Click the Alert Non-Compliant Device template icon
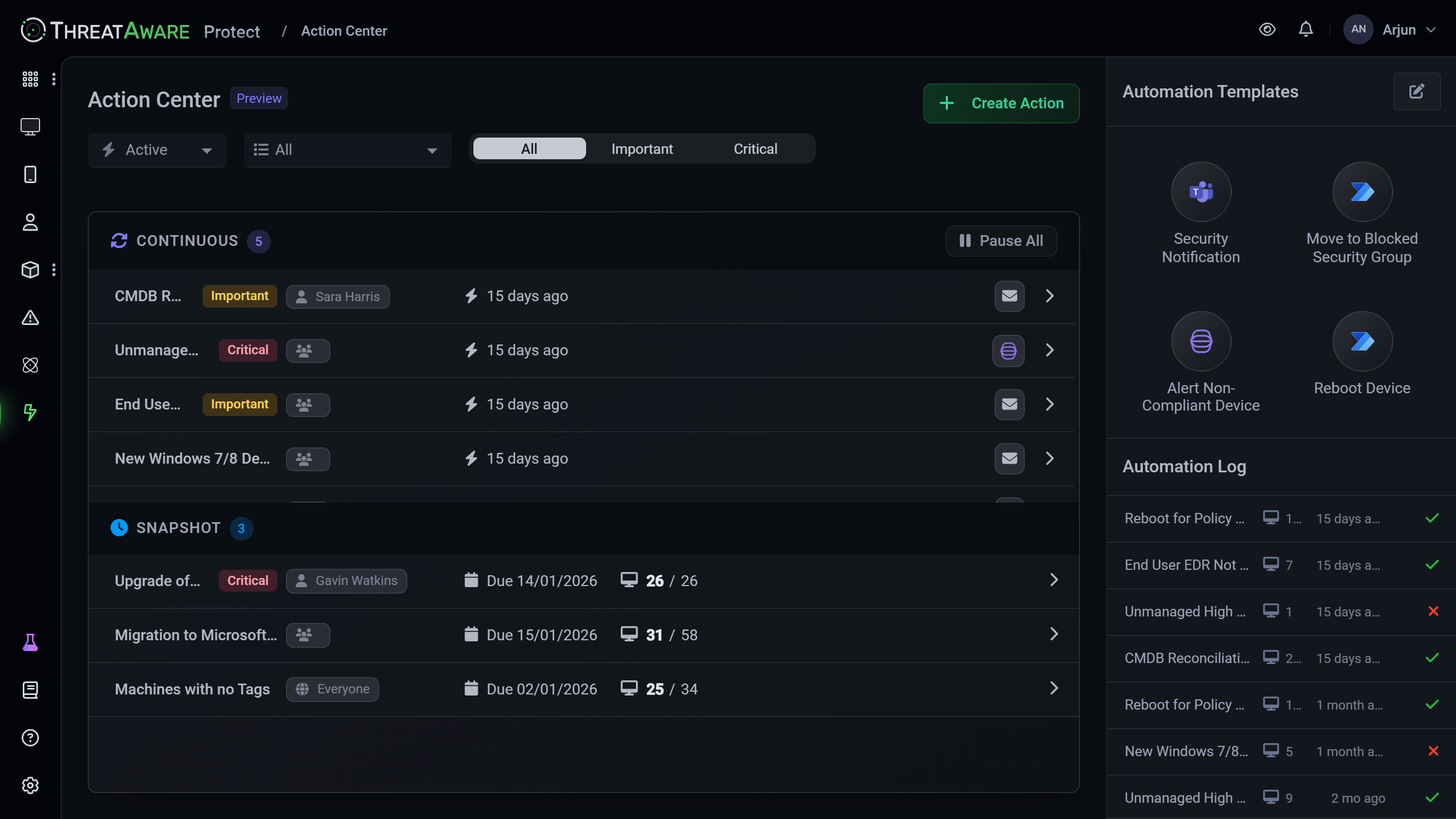Image resolution: width=1456 pixels, height=819 pixels. pos(1200,341)
